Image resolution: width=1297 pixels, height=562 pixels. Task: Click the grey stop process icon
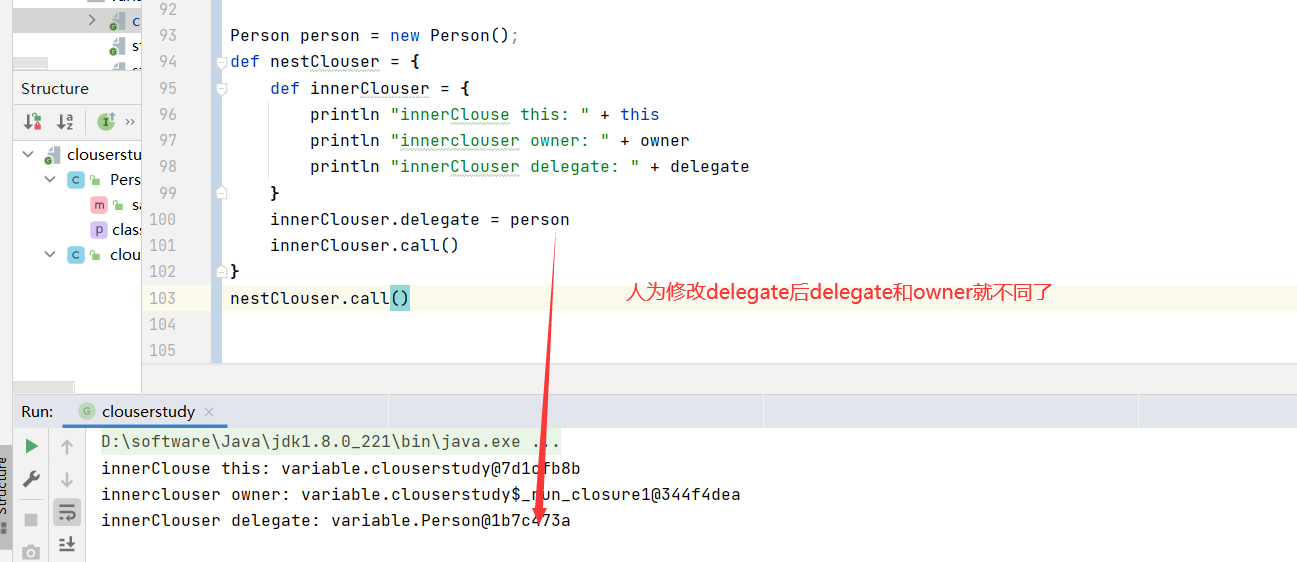(32, 520)
